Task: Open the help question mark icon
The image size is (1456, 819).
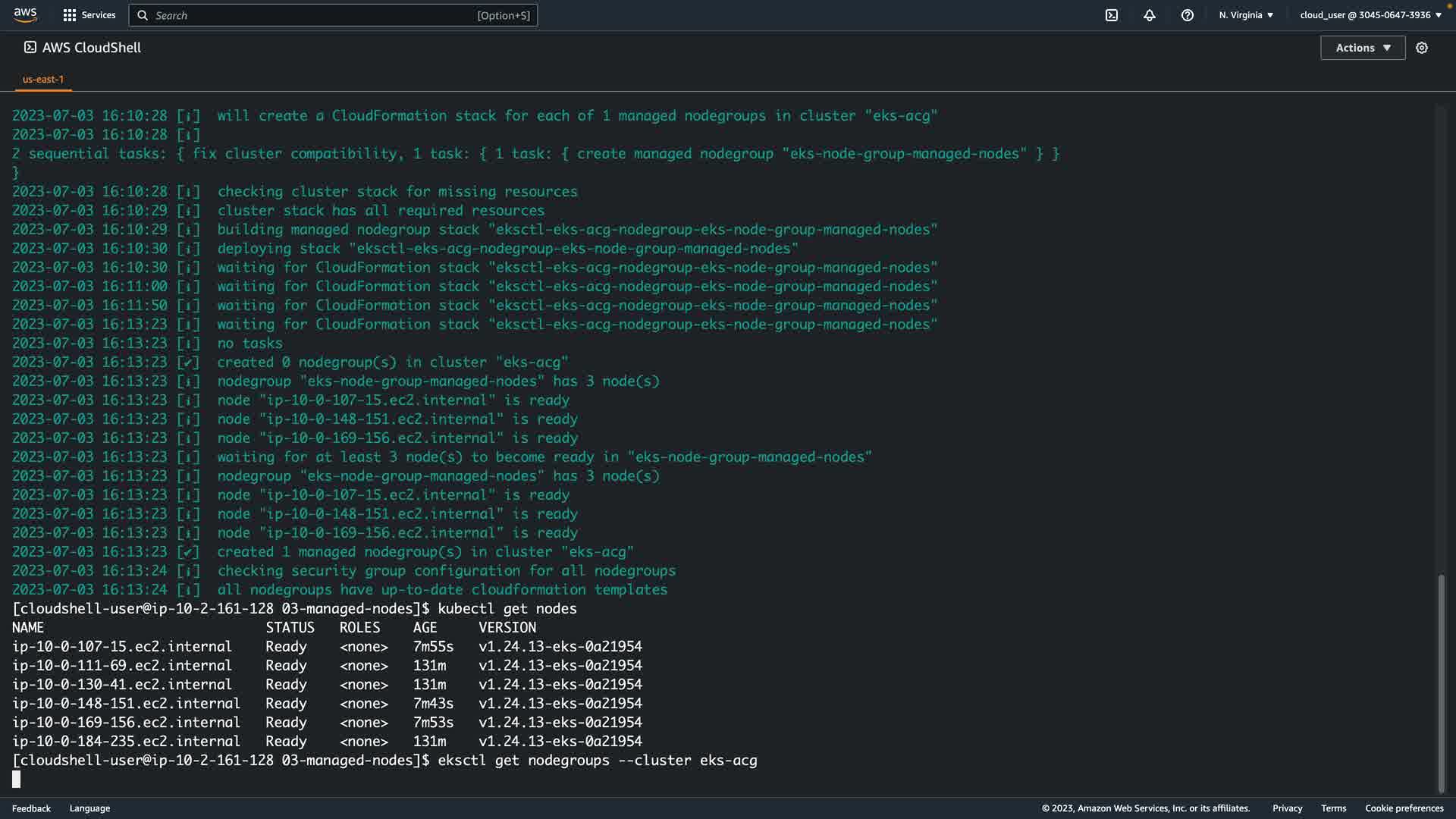Action: (1188, 15)
